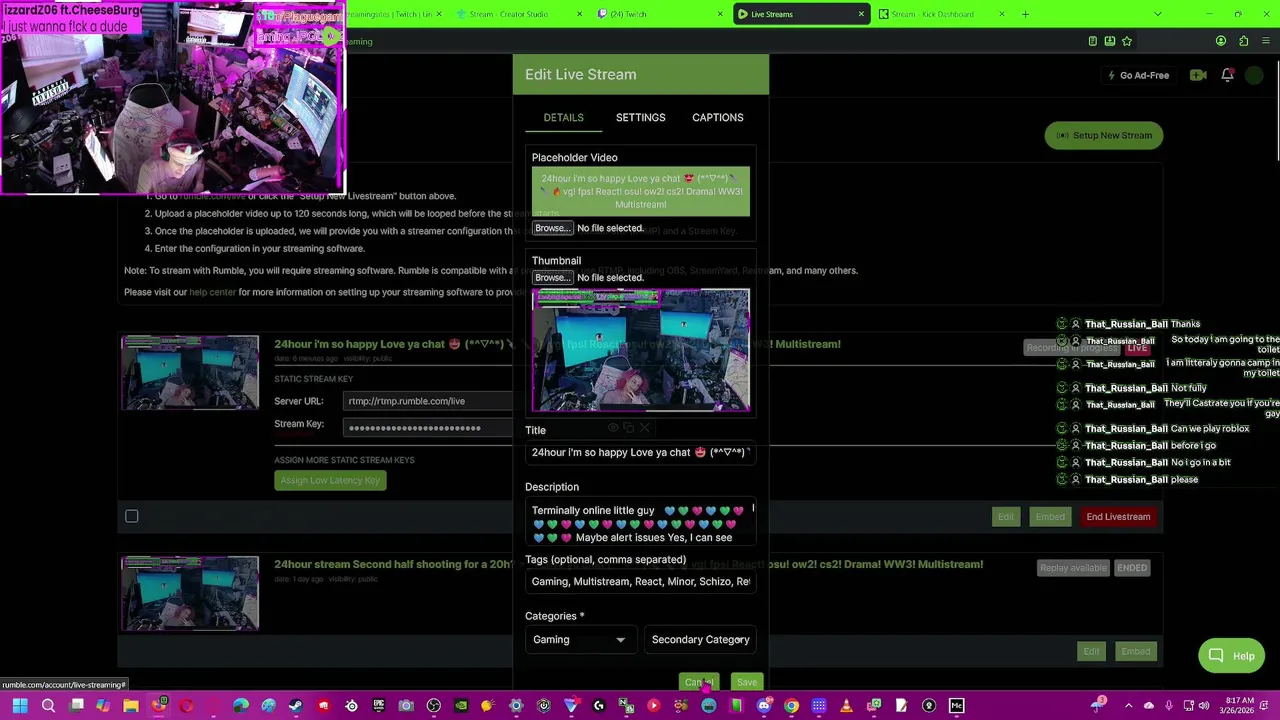Bookmark page with the star icon
The width and height of the screenshot is (1280, 720).
pyautogui.click(x=1127, y=41)
